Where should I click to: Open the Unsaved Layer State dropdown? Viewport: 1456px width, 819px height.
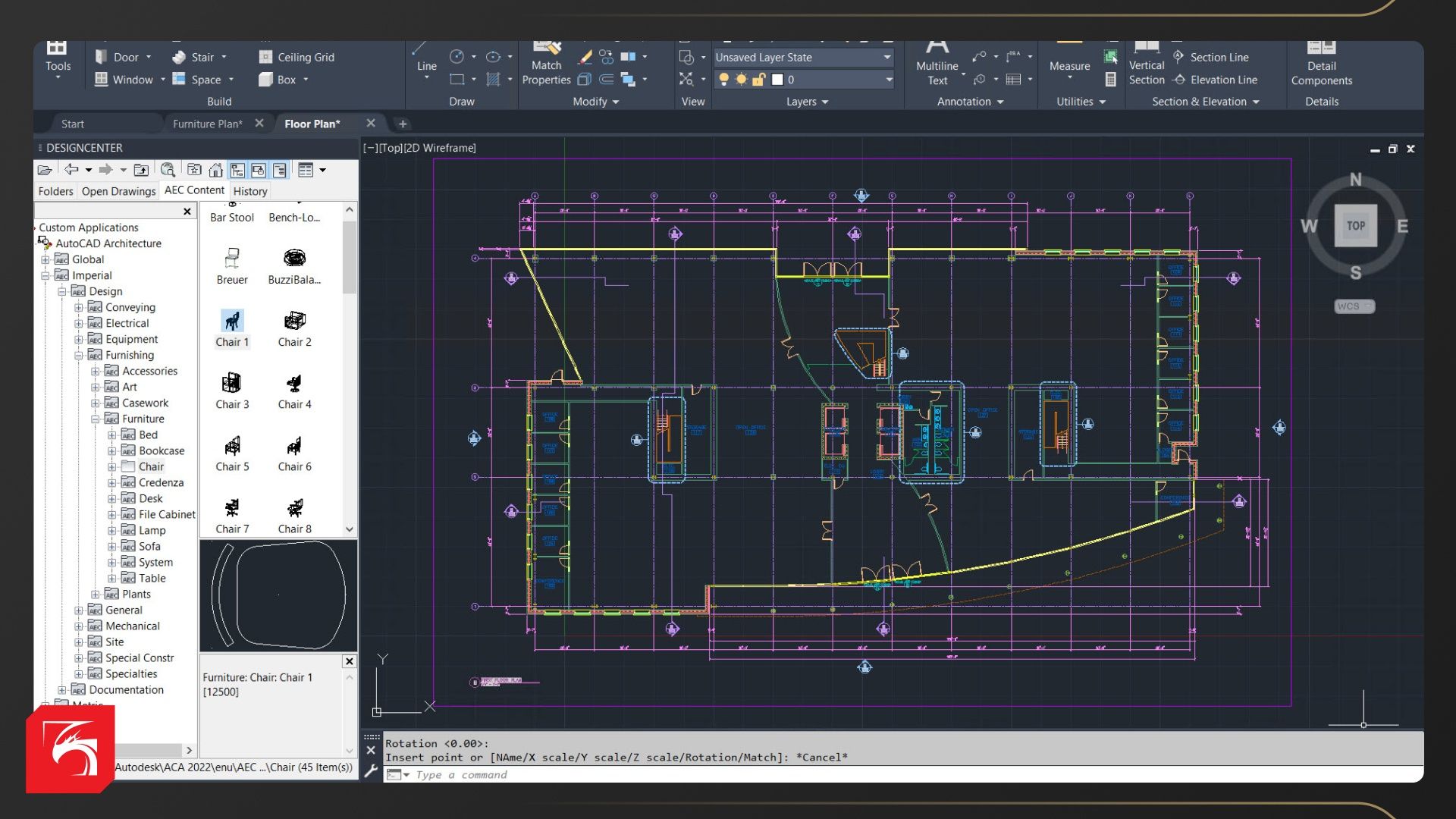(886, 58)
